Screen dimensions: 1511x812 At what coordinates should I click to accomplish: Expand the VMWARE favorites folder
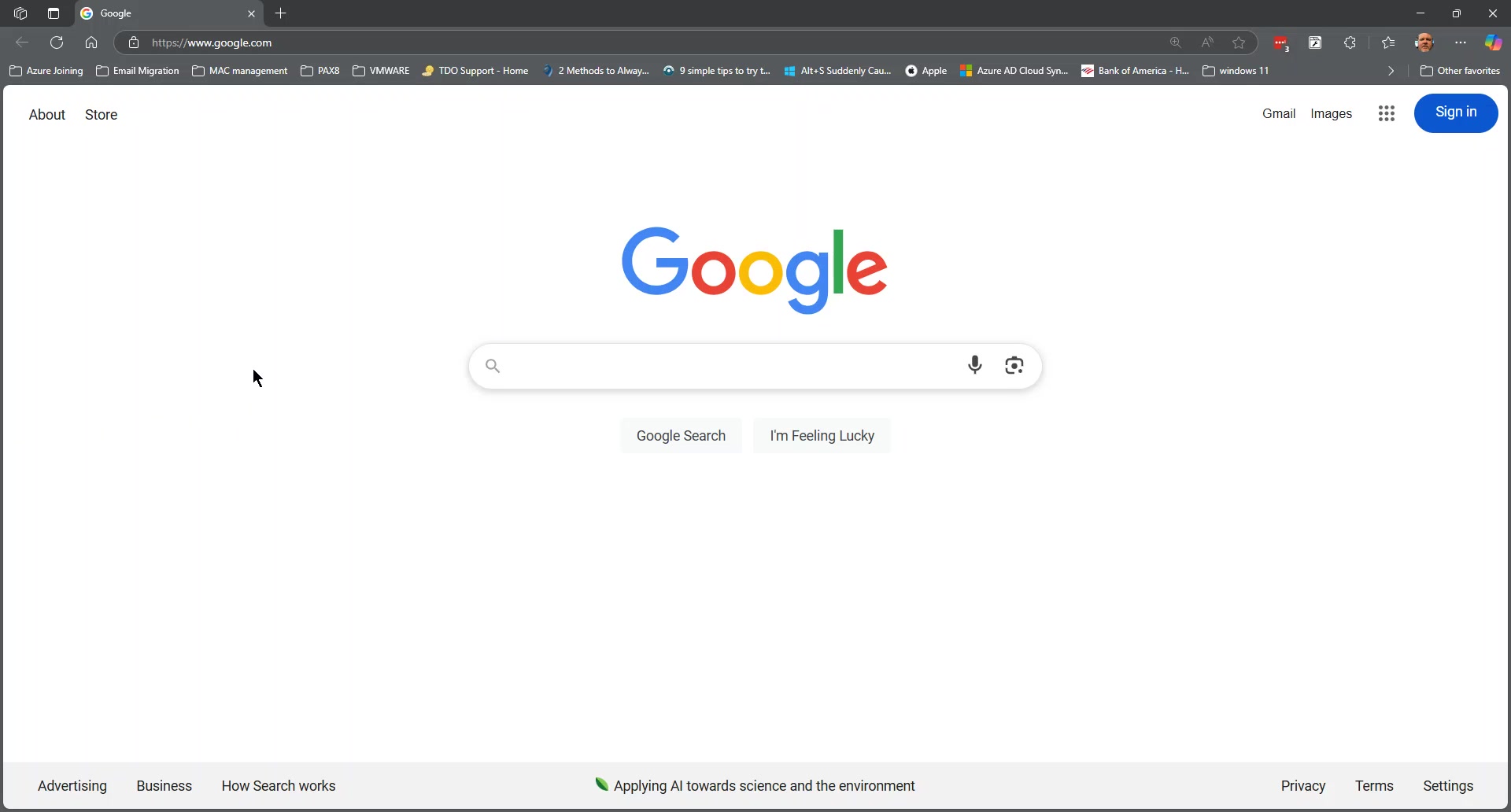tap(381, 71)
